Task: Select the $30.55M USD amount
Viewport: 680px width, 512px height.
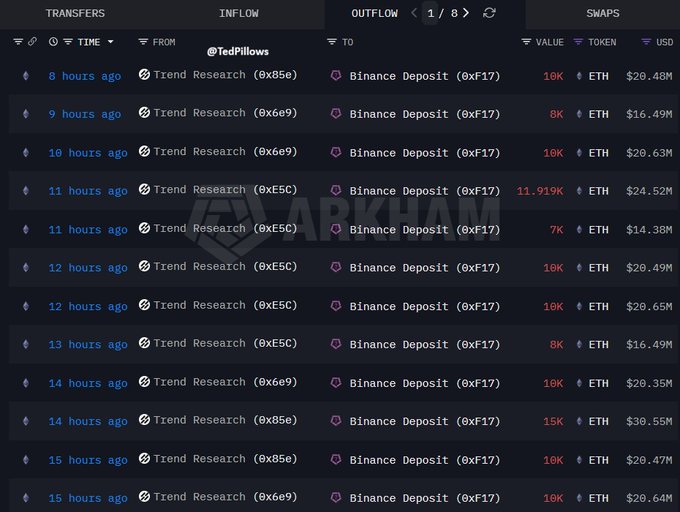Action: click(649, 421)
